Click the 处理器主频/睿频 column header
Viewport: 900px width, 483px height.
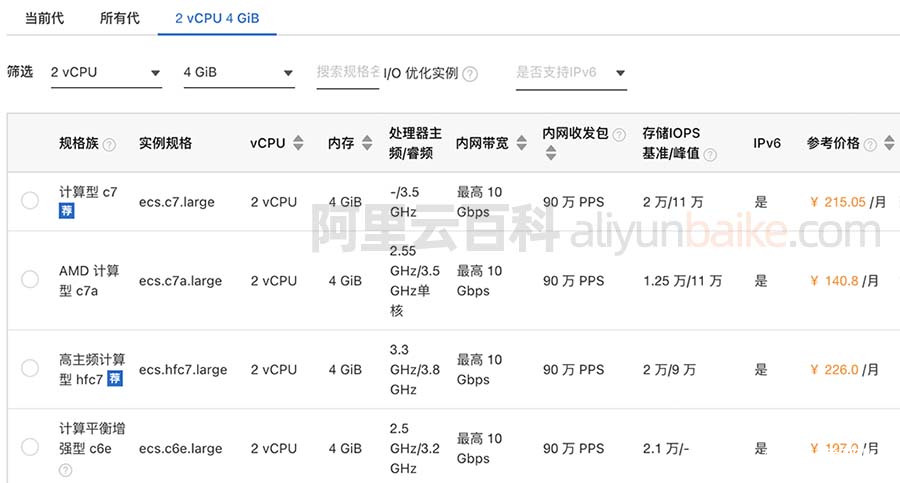coord(416,143)
